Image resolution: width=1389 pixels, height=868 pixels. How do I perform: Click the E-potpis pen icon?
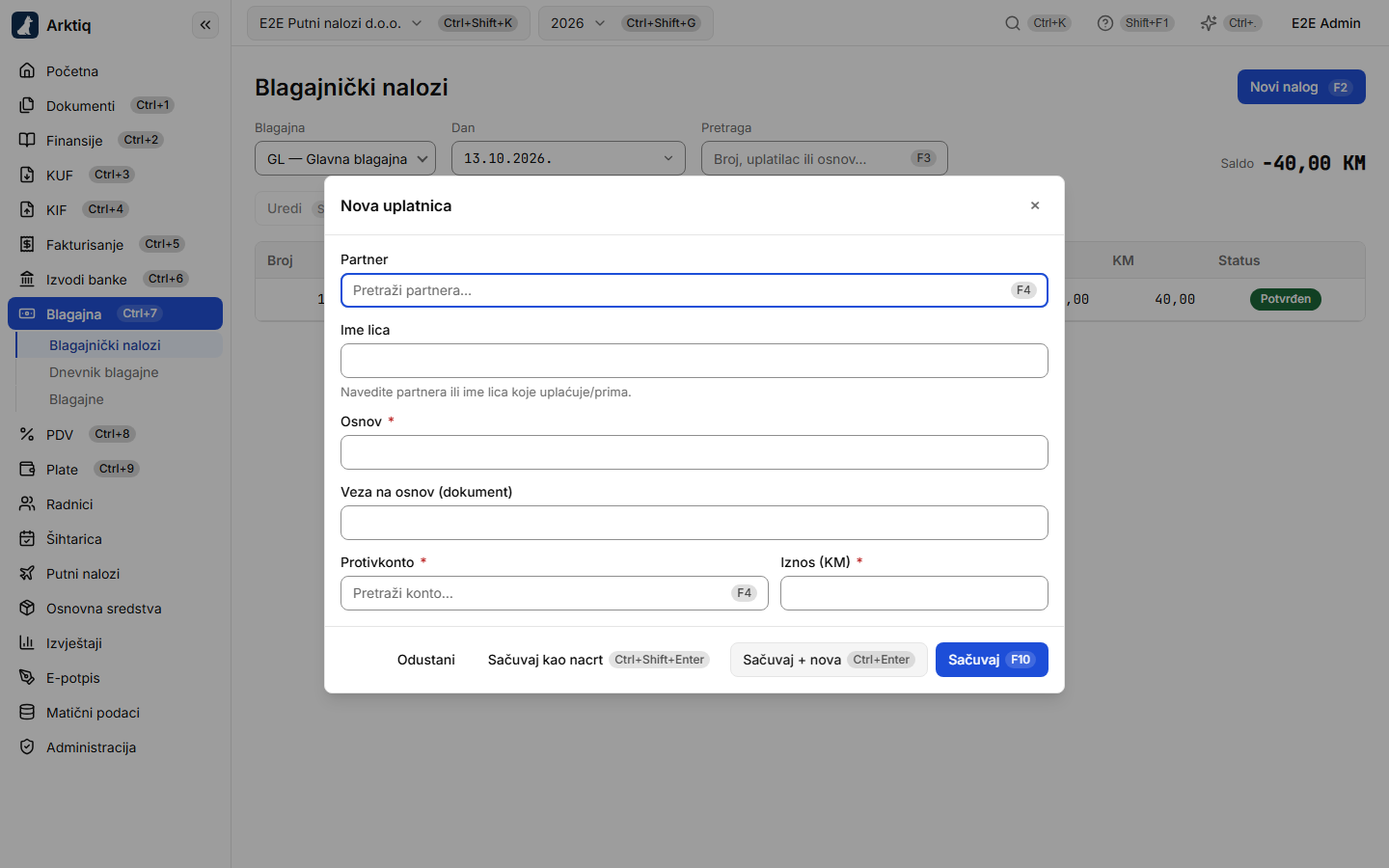(x=27, y=677)
